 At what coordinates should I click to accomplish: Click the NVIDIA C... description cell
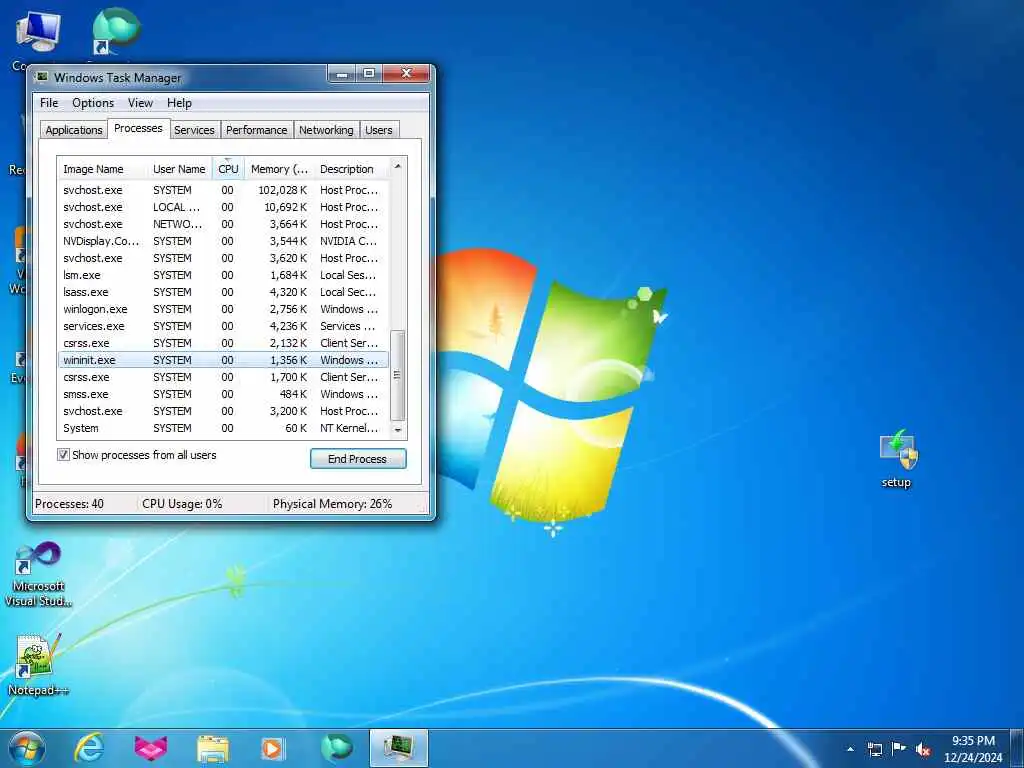point(348,241)
